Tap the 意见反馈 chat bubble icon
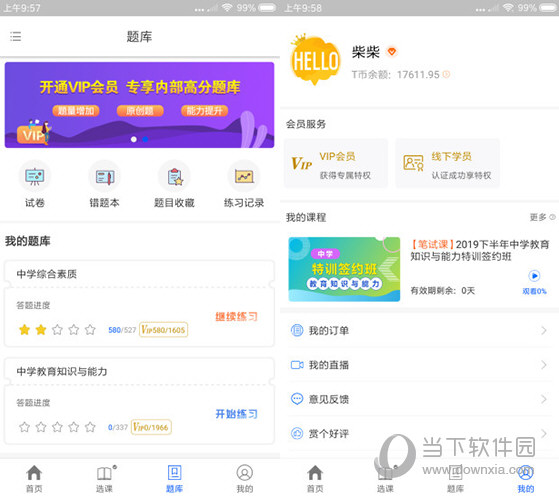The image size is (559, 499). tap(297, 399)
